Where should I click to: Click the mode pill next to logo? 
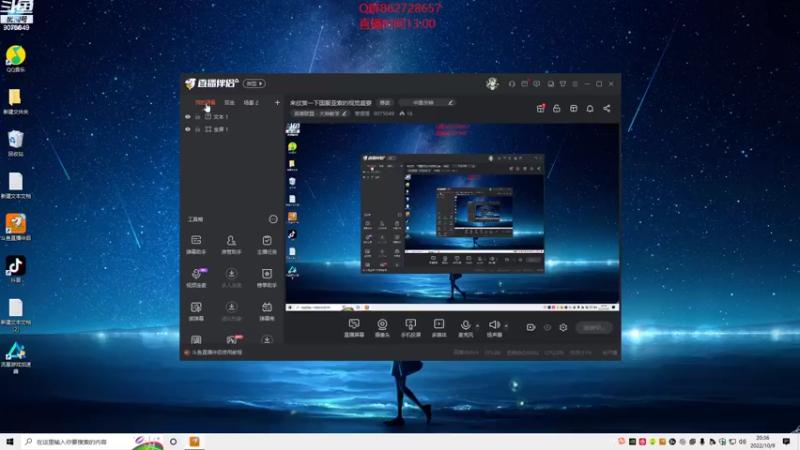pos(254,83)
